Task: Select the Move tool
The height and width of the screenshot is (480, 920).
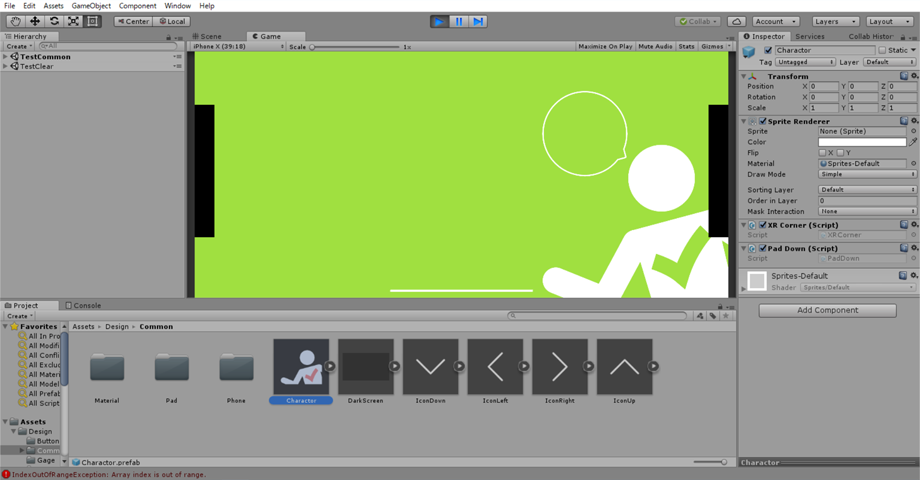Action: pyautogui.click(x=35, y=21)
